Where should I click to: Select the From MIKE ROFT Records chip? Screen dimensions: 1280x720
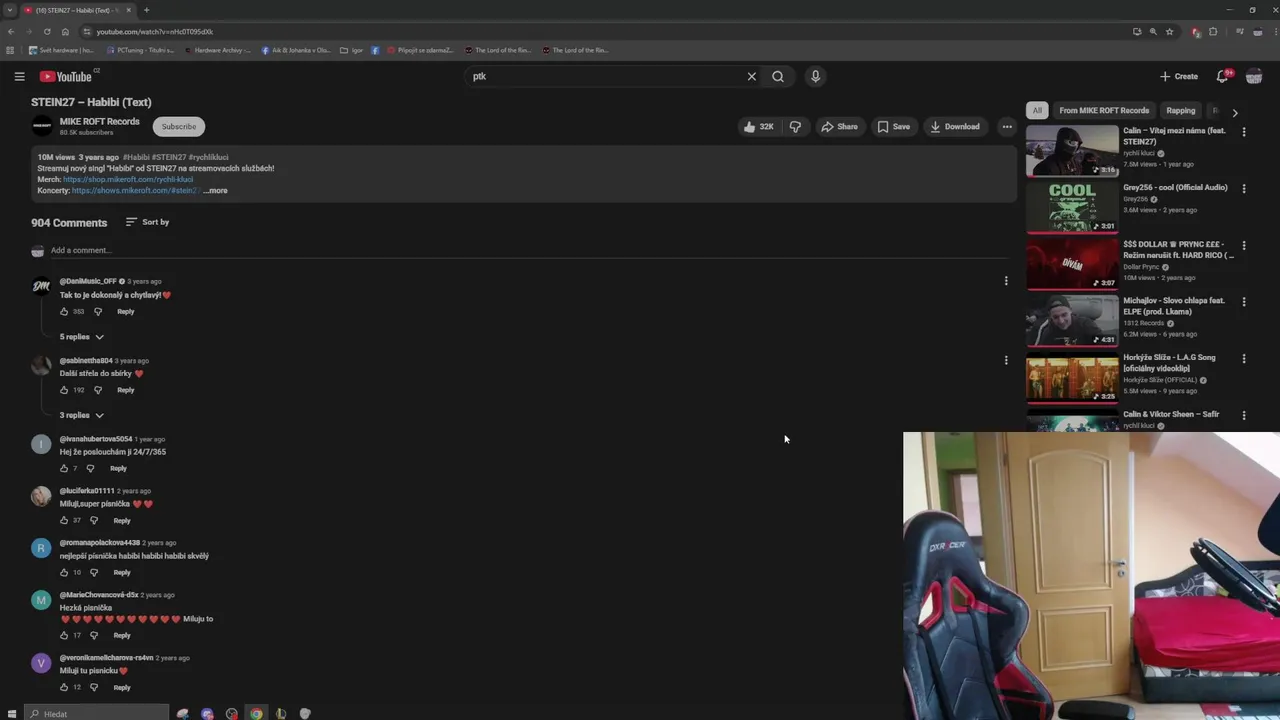[x=1104, y=111]
